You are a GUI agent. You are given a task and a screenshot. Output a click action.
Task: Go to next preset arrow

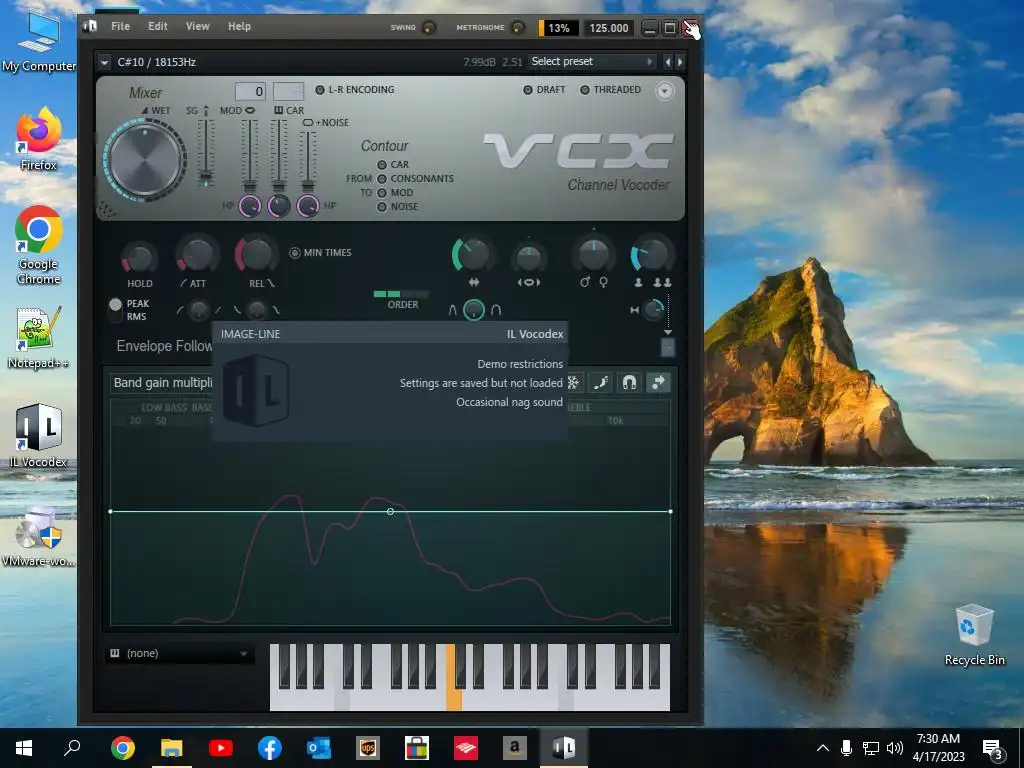pos(680,62)
